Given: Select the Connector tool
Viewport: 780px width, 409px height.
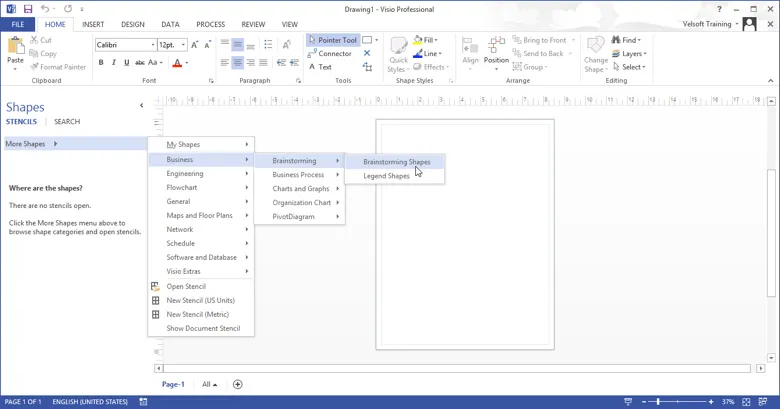Looking at the screenshot, I should (330, 53).
